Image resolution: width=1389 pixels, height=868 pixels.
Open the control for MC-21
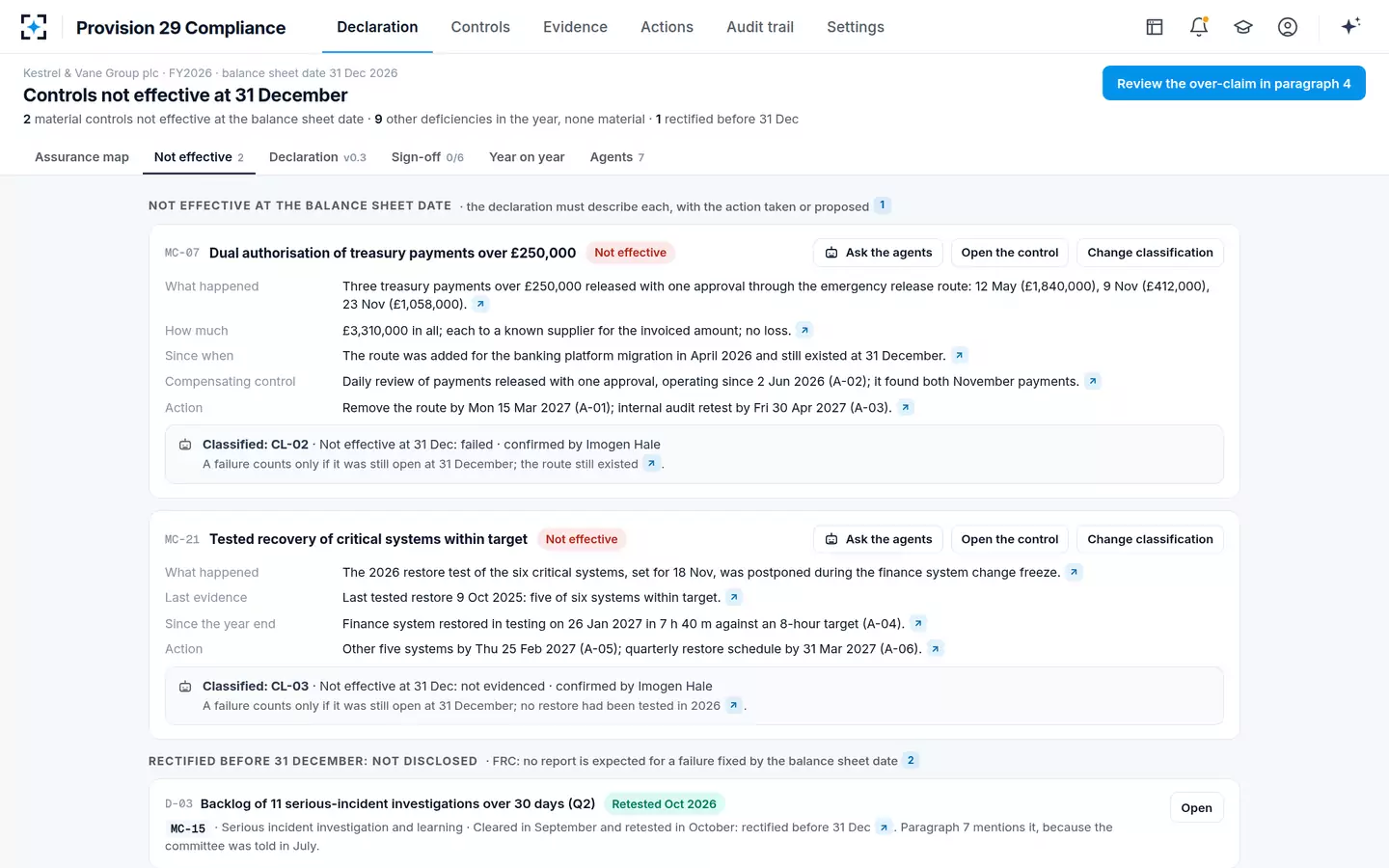coord(1010,539)
